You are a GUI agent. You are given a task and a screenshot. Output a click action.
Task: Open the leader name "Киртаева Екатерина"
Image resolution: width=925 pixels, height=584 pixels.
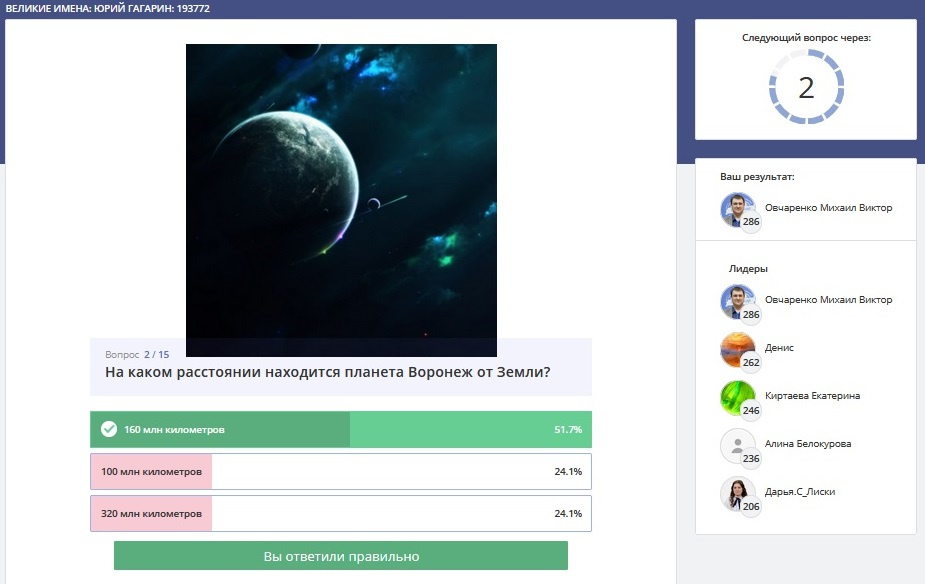pos(812,396)
